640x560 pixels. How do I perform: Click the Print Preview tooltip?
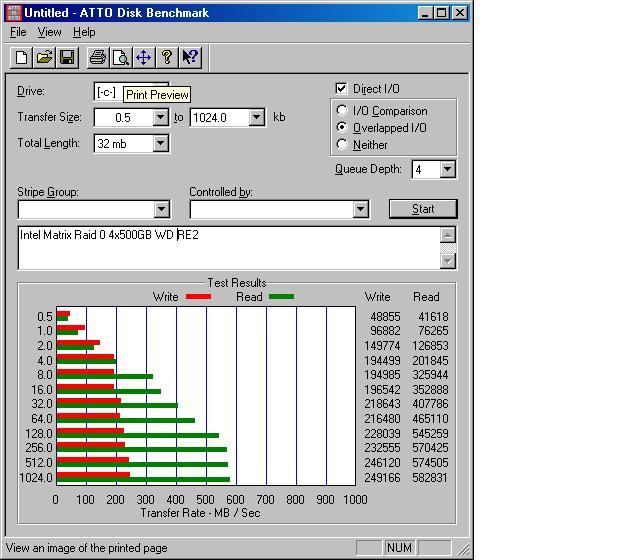pos(157,95)
